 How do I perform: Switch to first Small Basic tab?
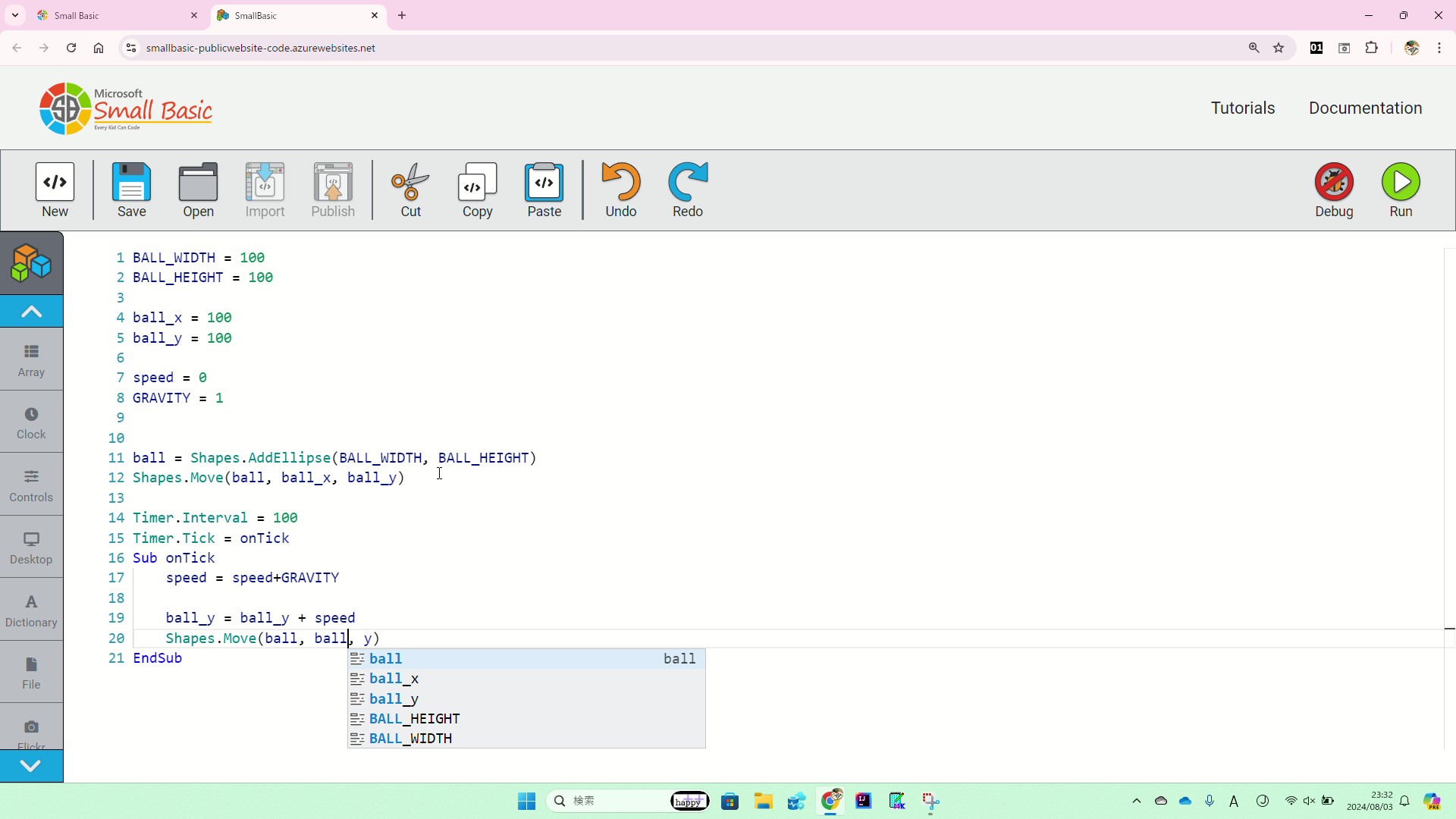pos(114,15)
